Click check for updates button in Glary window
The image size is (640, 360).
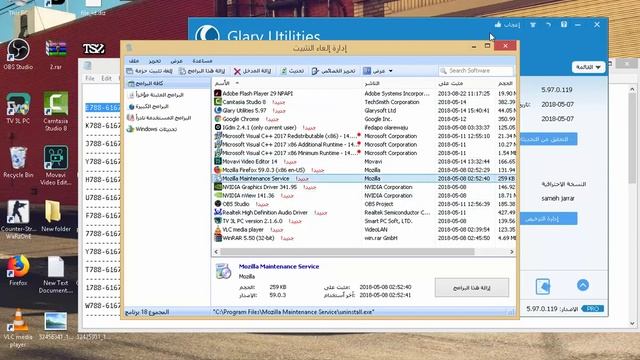(x=549, y=139)
